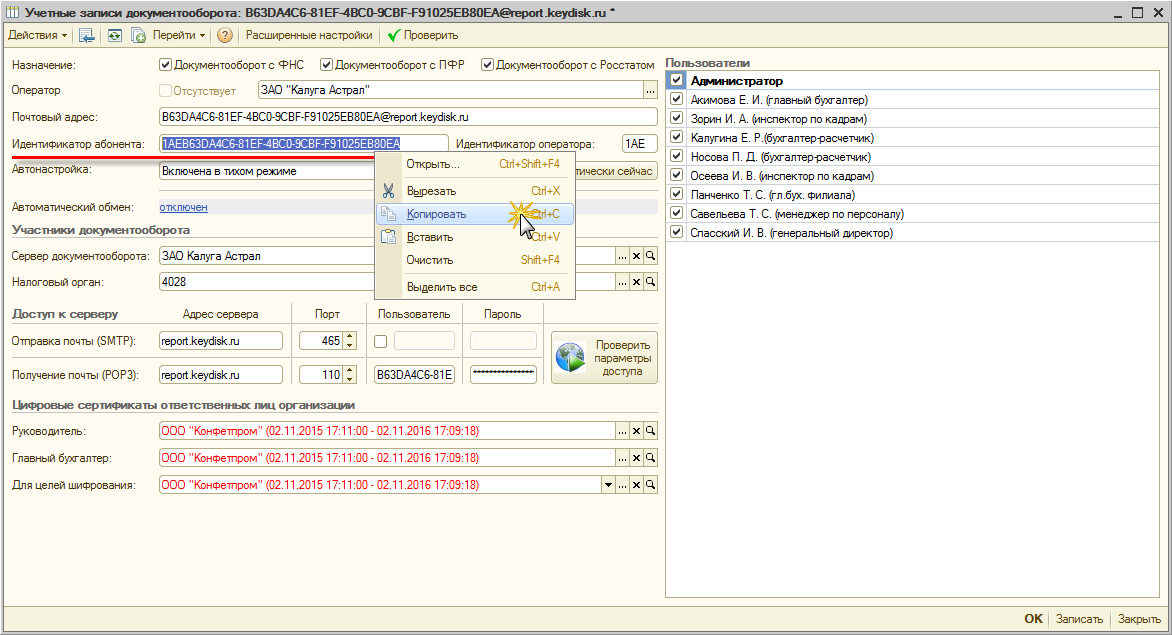Uncheck user Акимова Е. И. checkbox

click(676, 99)
